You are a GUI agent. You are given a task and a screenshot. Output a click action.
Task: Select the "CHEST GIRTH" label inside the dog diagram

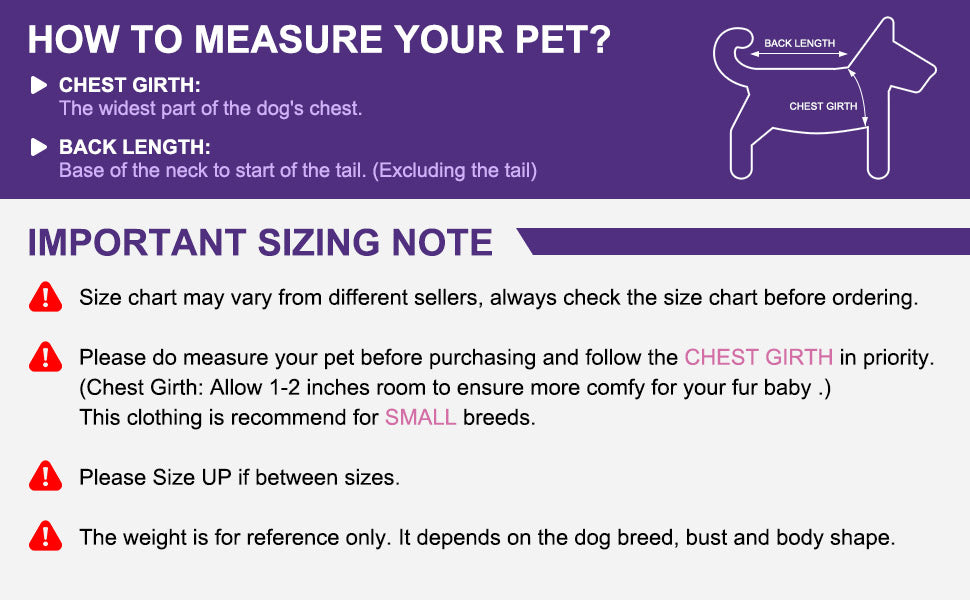coord(823,106)
